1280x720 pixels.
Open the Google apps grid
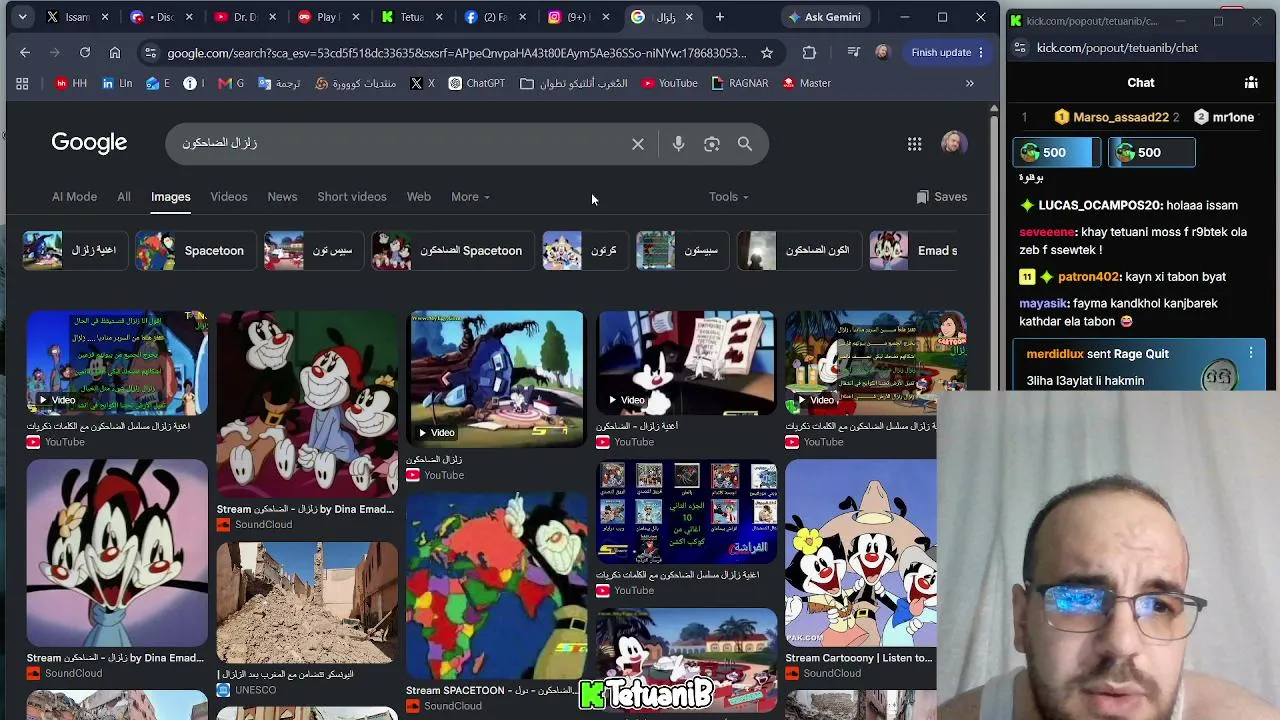click(914, 144)
